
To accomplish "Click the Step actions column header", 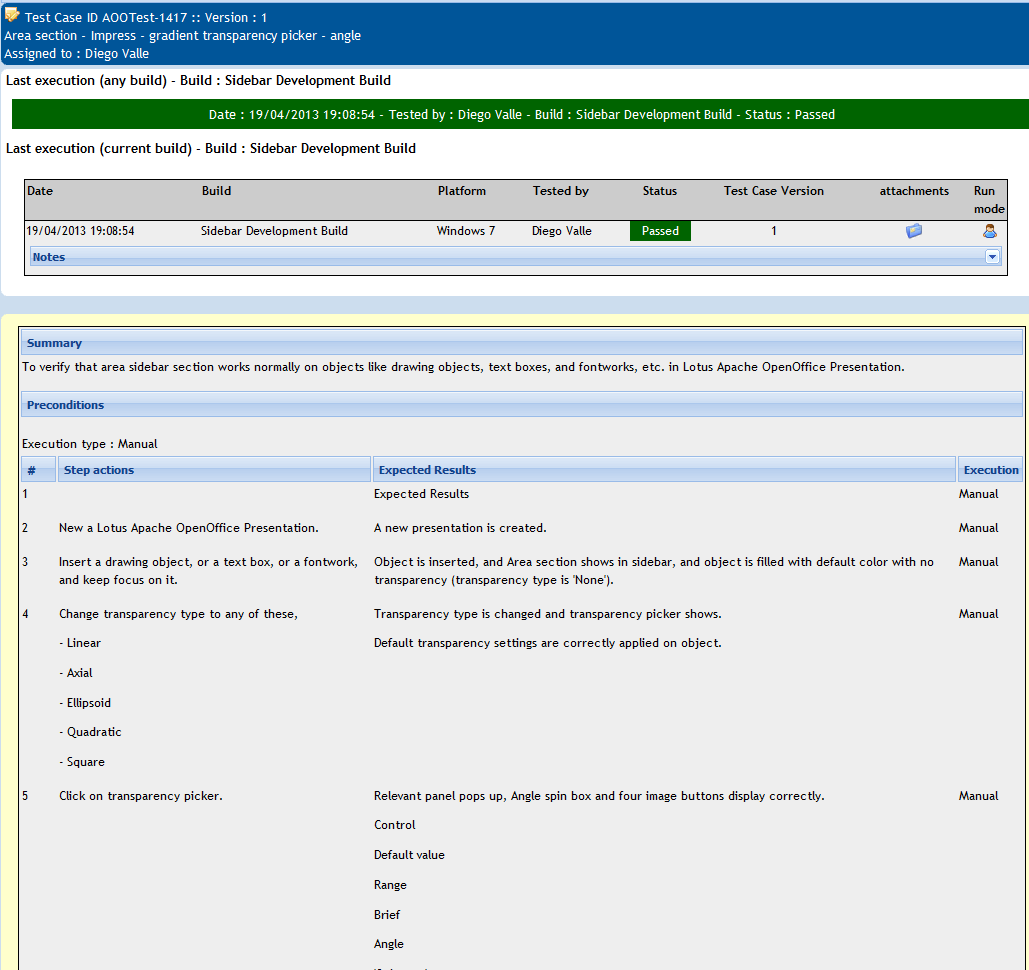I will coord(214,470).
